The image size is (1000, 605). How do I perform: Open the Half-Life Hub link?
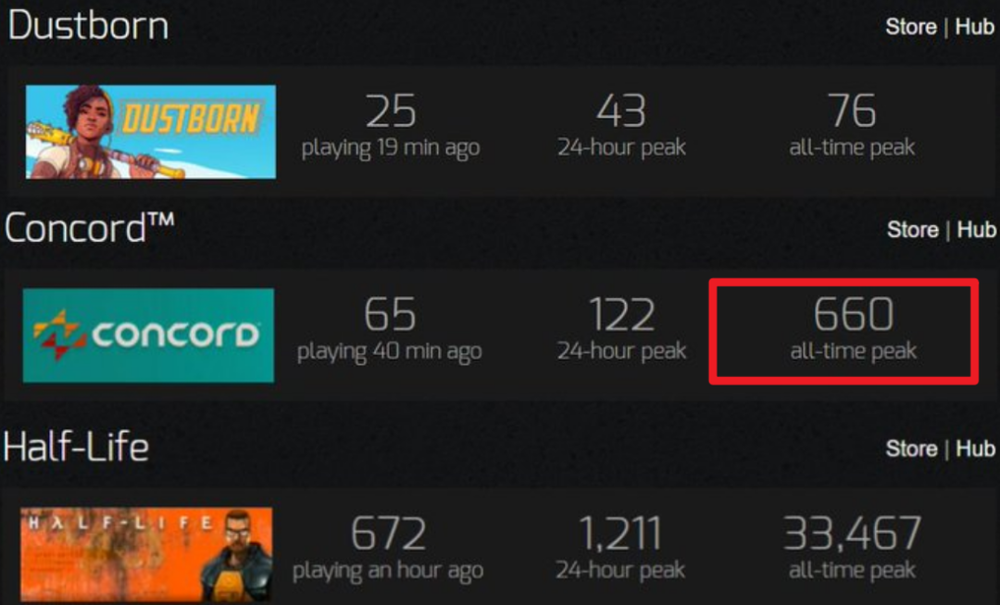[975, 449]
